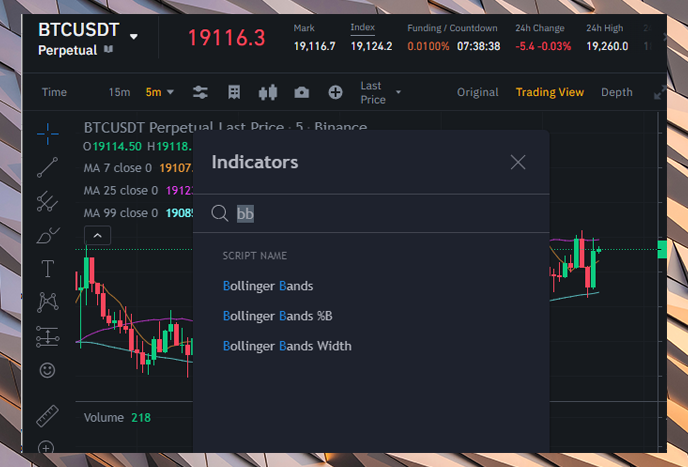
Task: Close the Indicators dialog
Action: click(x=518, y=162)
